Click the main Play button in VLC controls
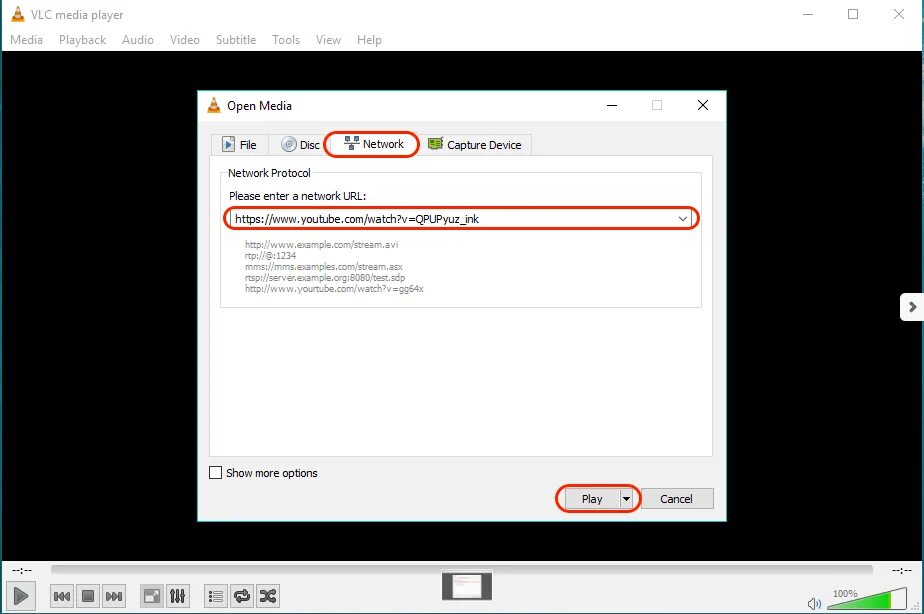The height and width of the screenshot is (614, 924). (21, 596)
